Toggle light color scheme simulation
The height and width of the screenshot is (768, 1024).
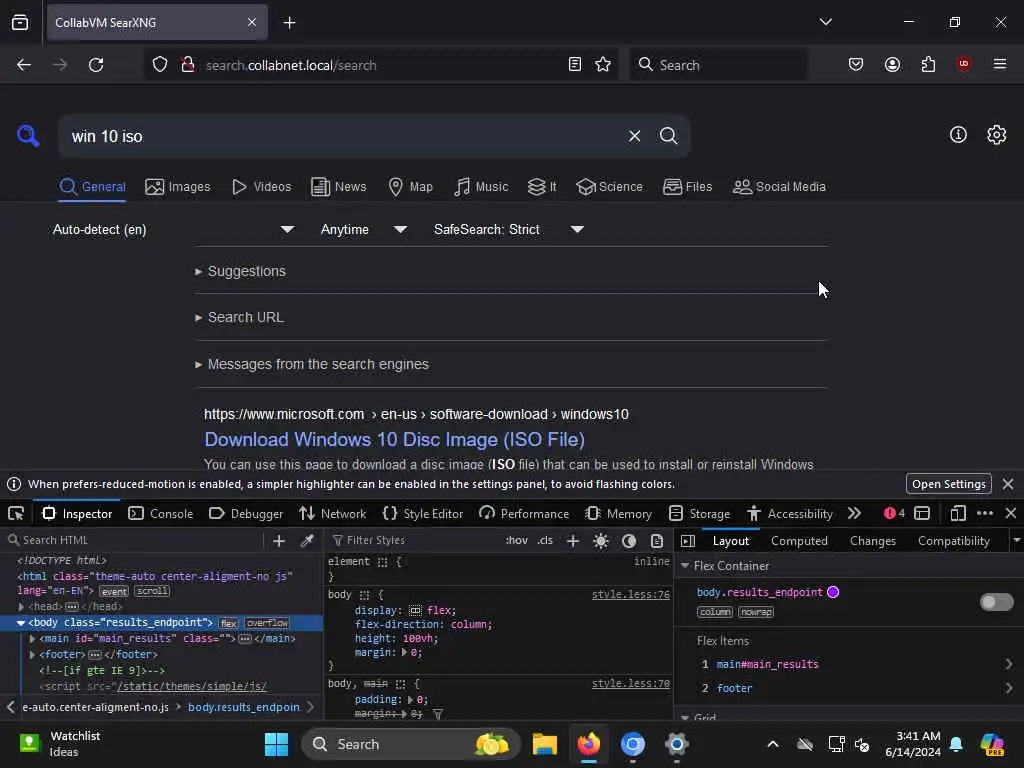601,541
